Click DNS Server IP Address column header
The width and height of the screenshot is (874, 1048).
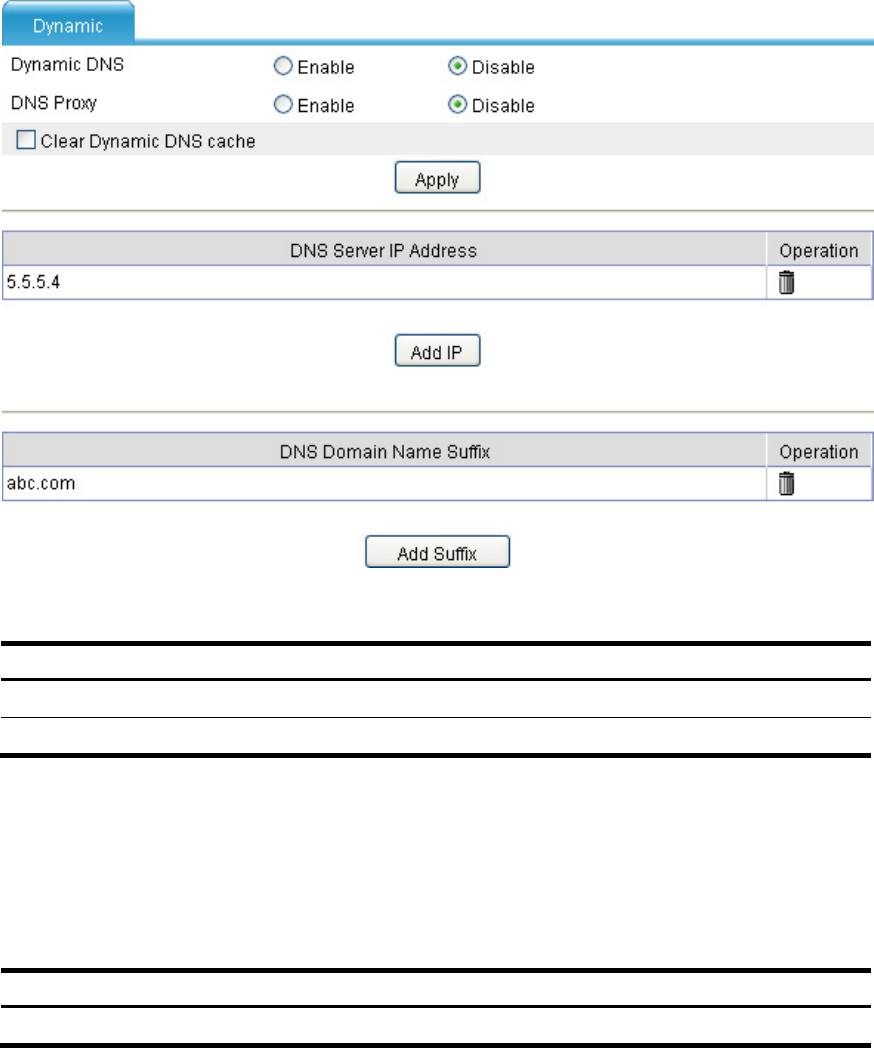[385, 249]
